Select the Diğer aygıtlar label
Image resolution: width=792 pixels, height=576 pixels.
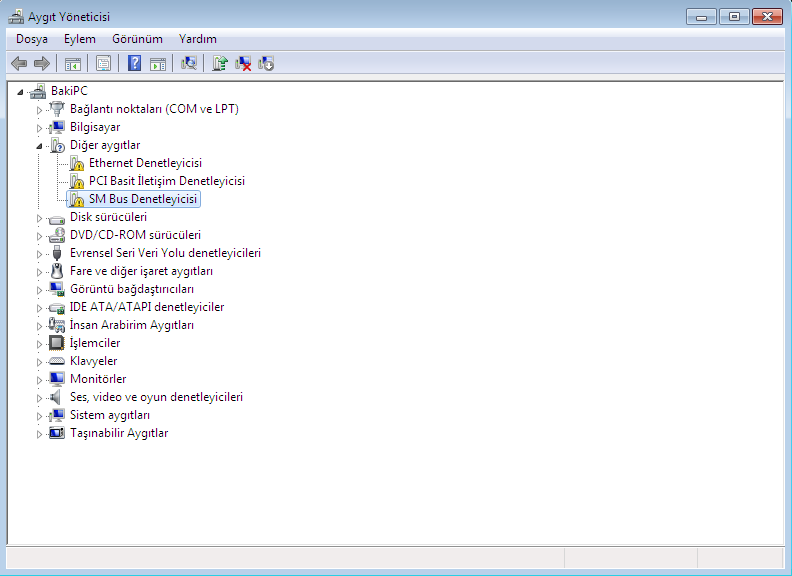pos(105,145)
